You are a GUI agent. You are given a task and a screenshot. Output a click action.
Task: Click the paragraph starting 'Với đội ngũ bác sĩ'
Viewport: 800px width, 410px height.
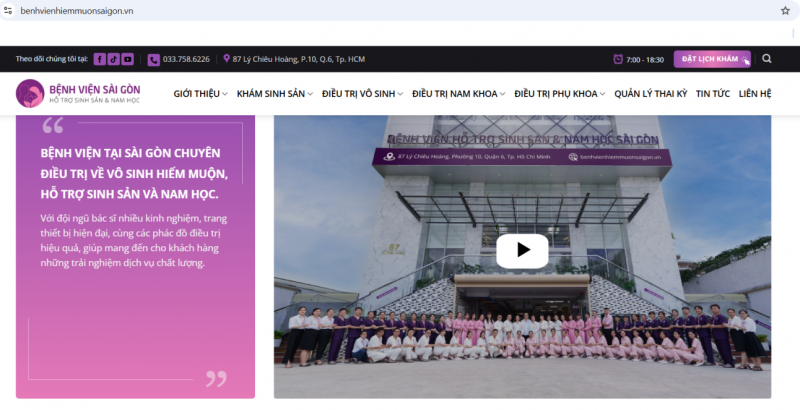pos(134,241)
